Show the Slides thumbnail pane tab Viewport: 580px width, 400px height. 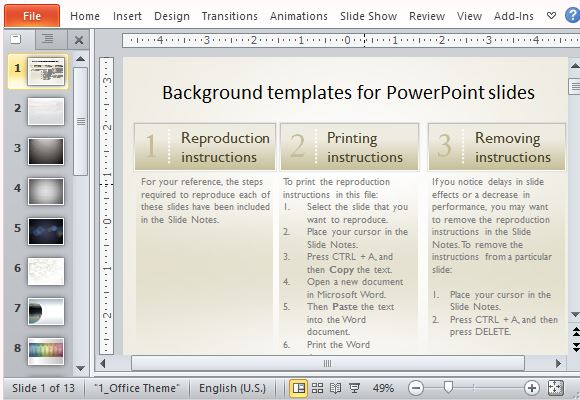point(16,39)
